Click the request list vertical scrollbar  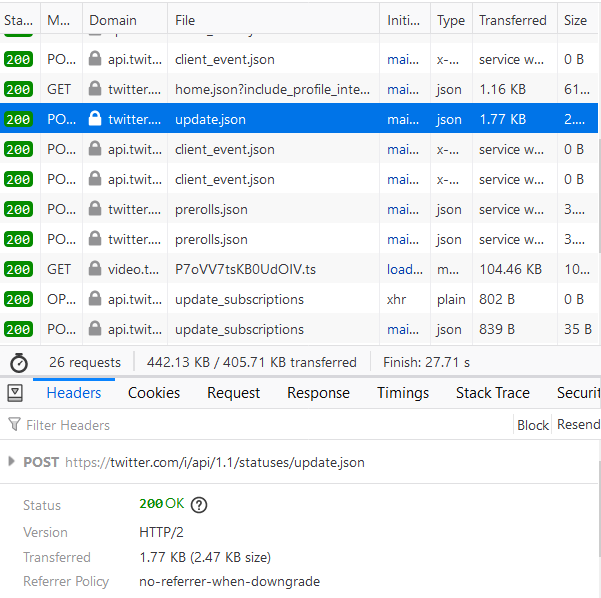[599, 196]
